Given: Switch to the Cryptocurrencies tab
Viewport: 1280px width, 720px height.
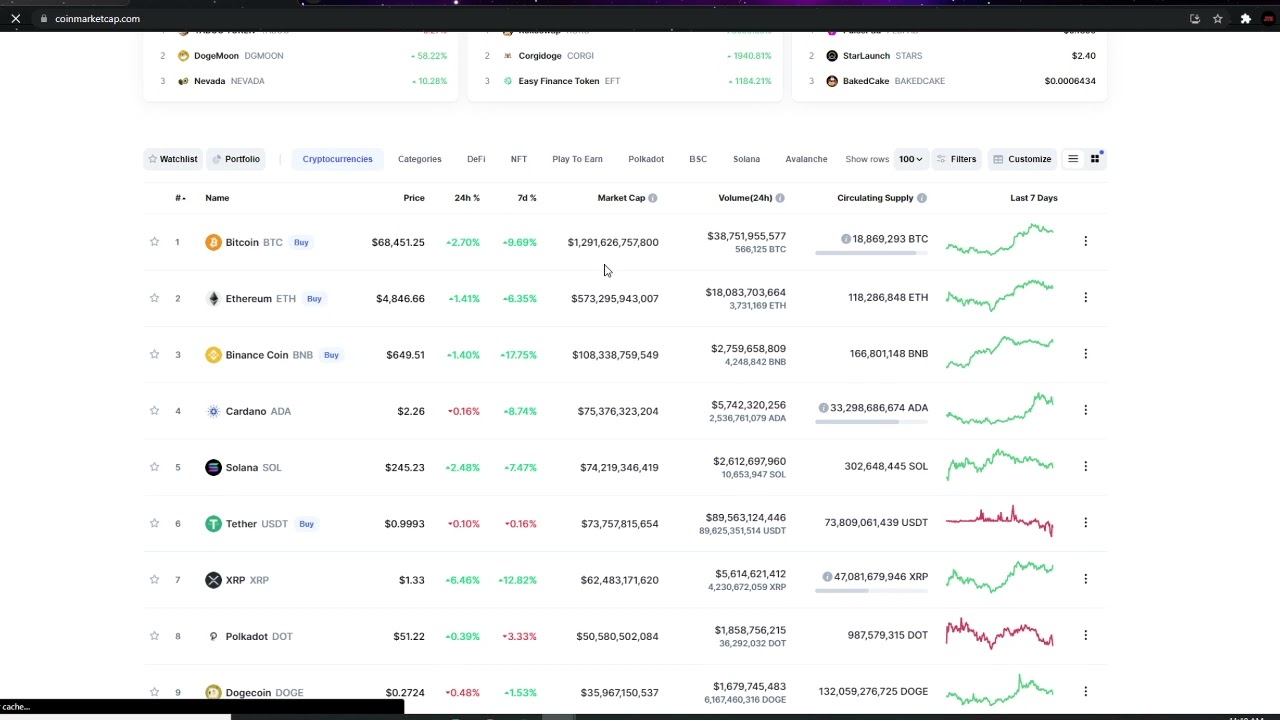Looking at the screenshot, I should (337, 159).
